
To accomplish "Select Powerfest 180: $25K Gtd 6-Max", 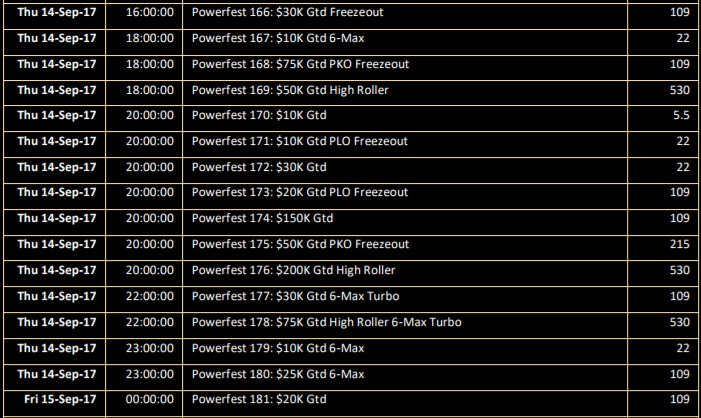I will pos(278,374).
